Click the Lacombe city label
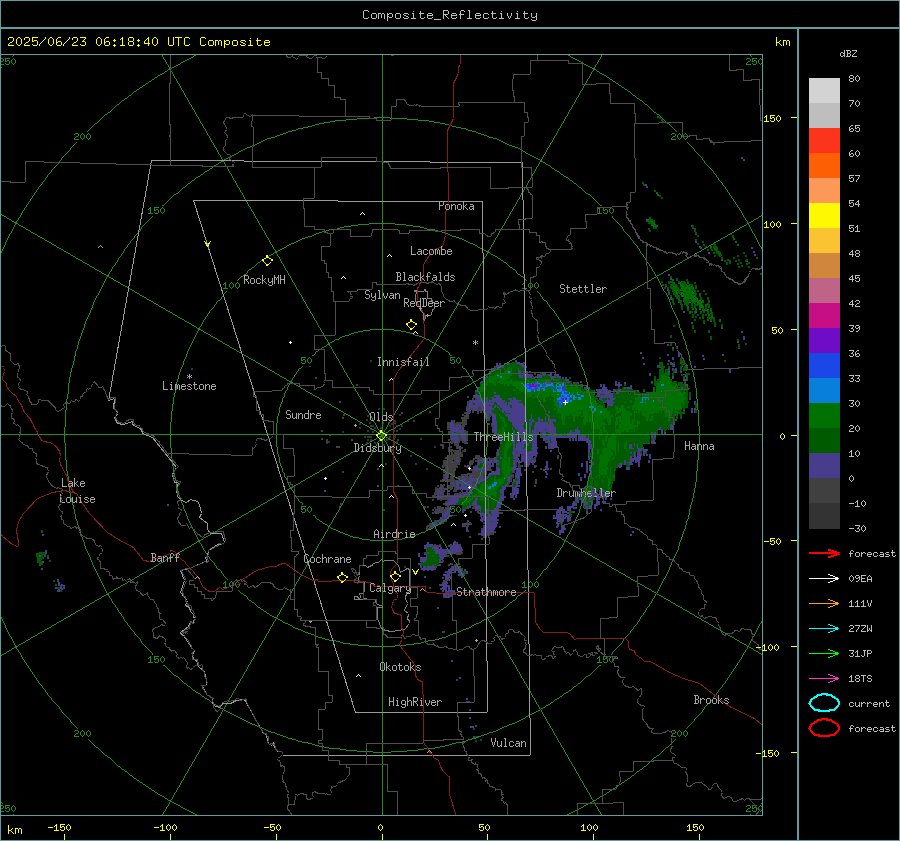This screenshot has width=900, height=841. point(431,251)
